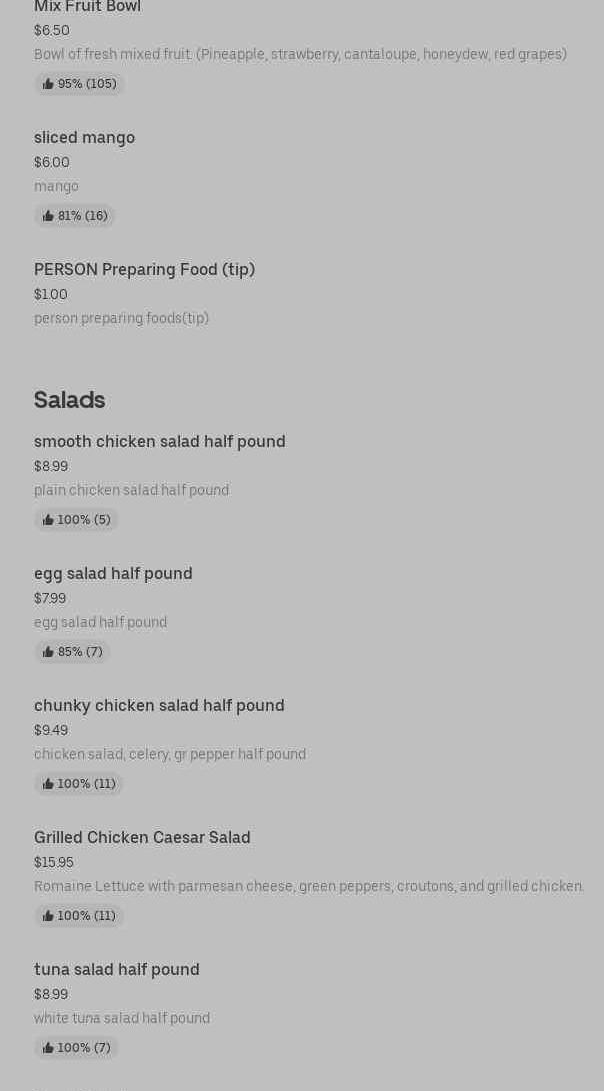This screenshot has height=1091, width=604.
Task: Click thumbs-up icon on Grilled Chicken Caesar rating
Action: point(48,916)
